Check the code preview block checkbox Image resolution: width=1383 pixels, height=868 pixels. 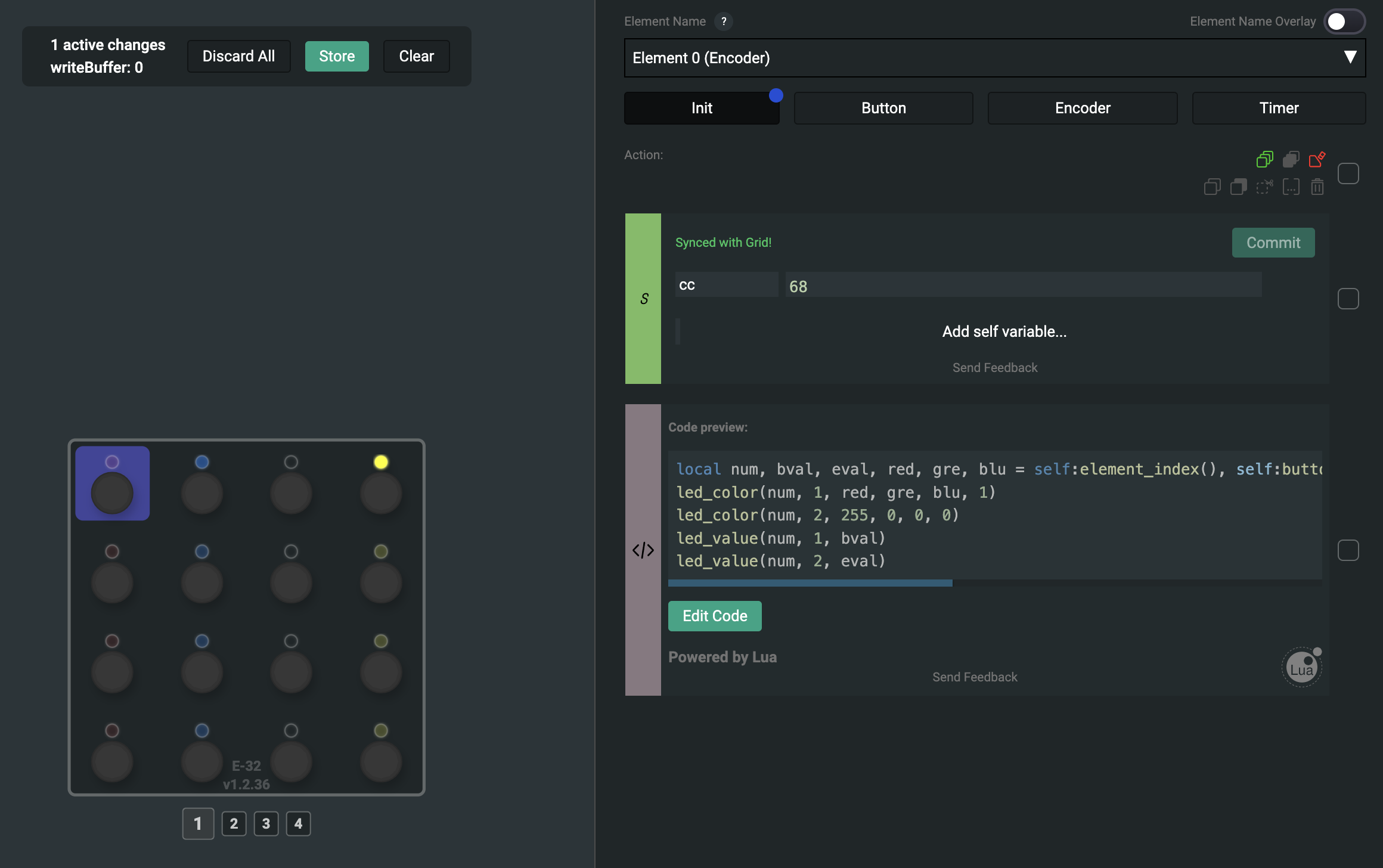point(1348,550)
